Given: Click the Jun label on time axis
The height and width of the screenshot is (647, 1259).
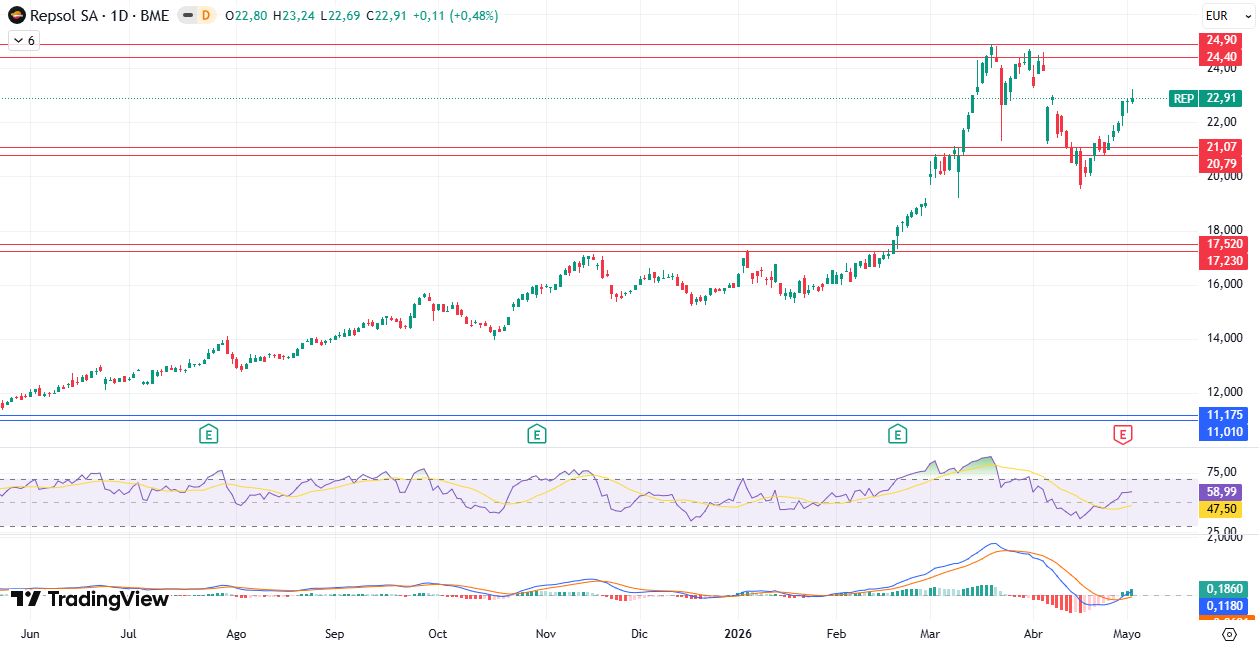Looking at the screenshot, I should click(x=30, y=634).
